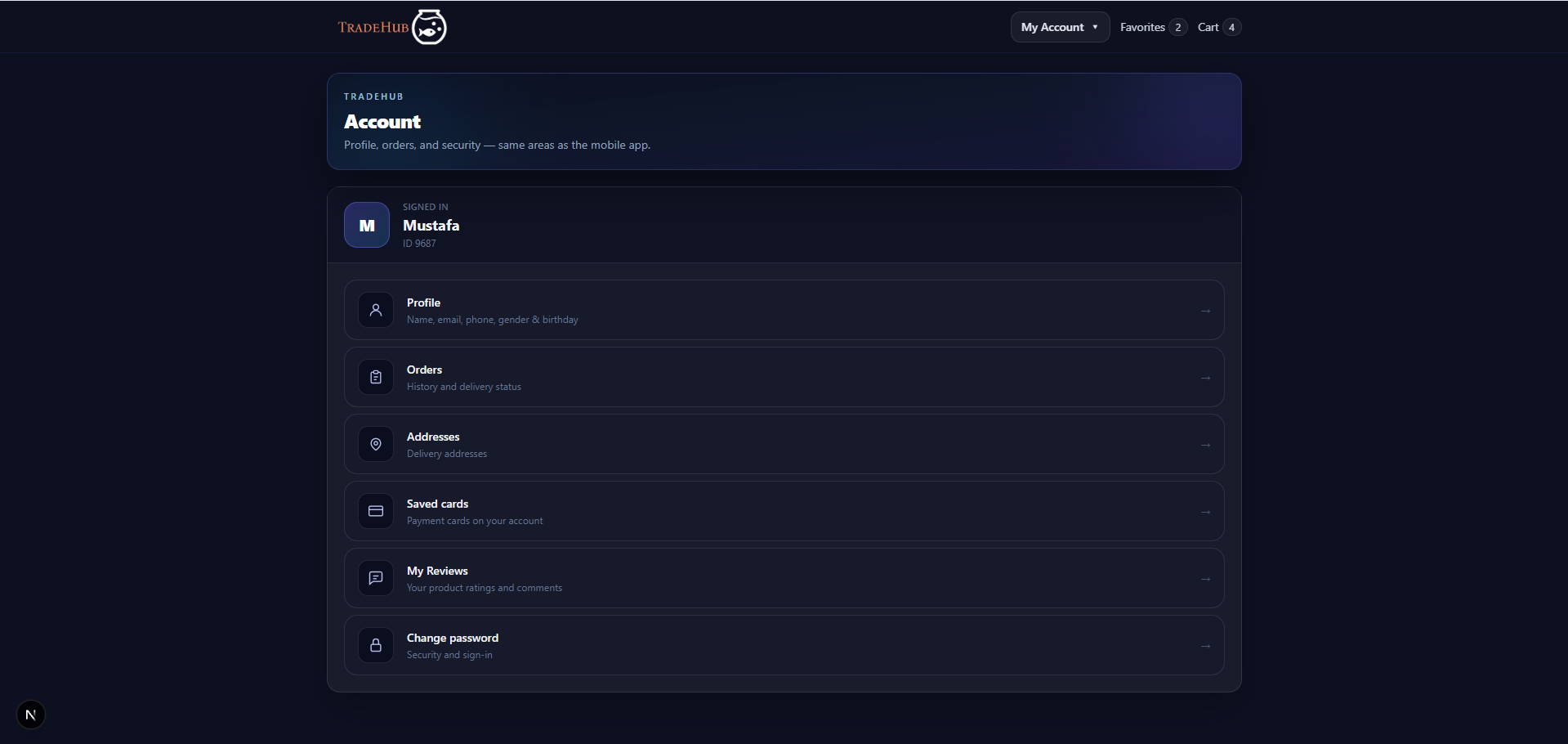This screenshot has height=744, width=1568.
Task: Click 'Name, email, phone, gender & birthday' text
Action: 493,320
